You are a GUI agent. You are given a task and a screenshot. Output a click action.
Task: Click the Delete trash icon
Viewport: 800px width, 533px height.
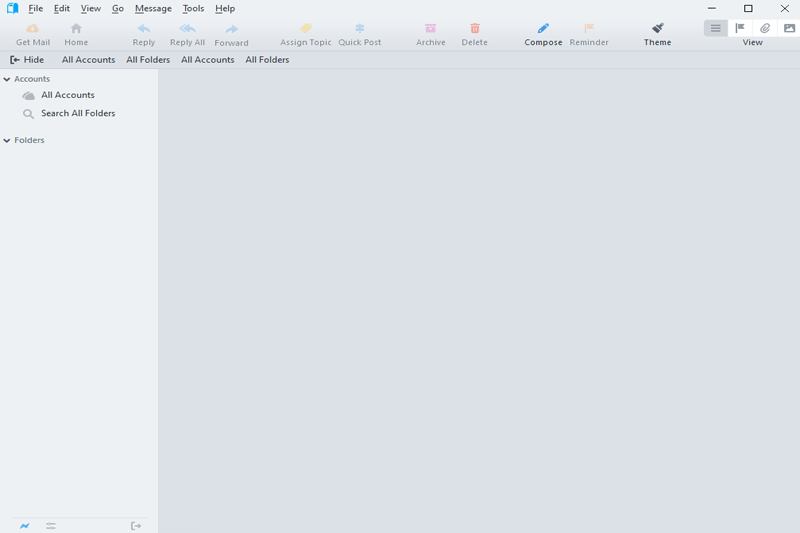coord(475,29)
